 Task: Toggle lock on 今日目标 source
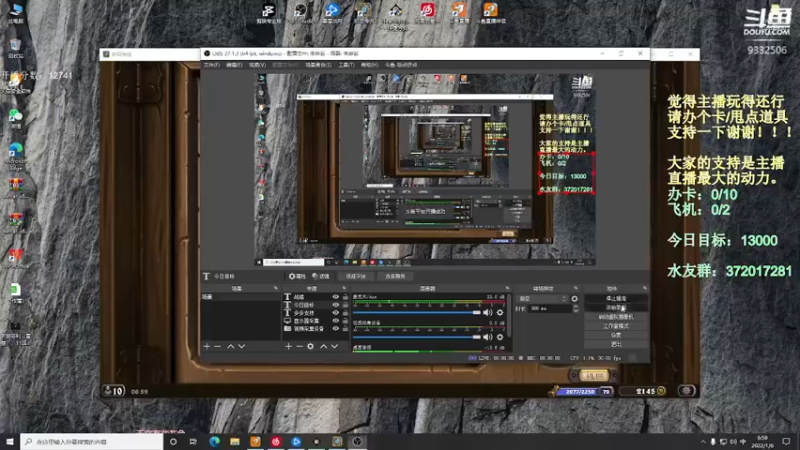345,305
